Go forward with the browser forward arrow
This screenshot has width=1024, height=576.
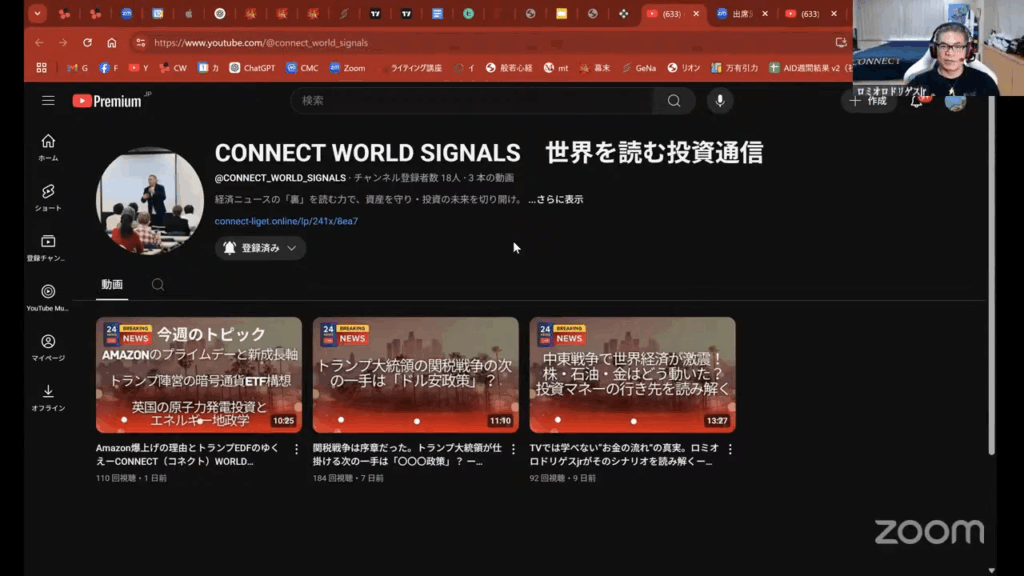(63, 42)
